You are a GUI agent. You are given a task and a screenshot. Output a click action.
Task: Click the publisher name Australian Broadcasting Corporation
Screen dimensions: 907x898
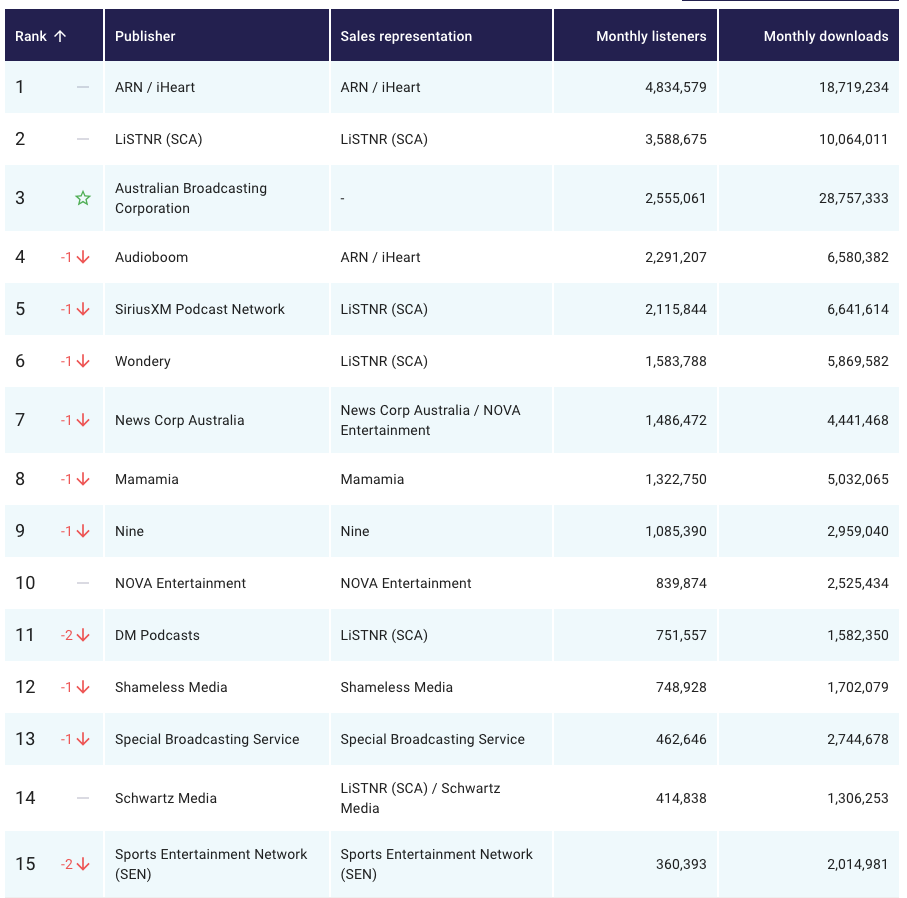[191, 198]
